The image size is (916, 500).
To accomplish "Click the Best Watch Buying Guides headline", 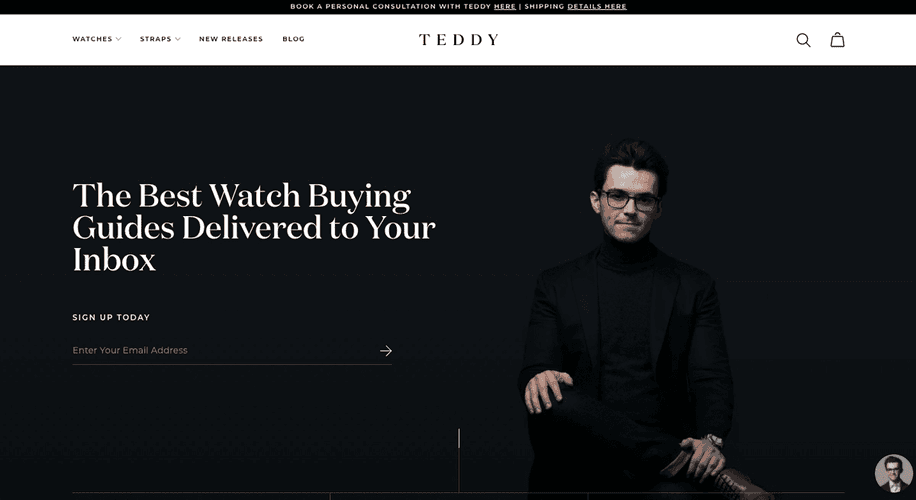I will tap(254, 227).
